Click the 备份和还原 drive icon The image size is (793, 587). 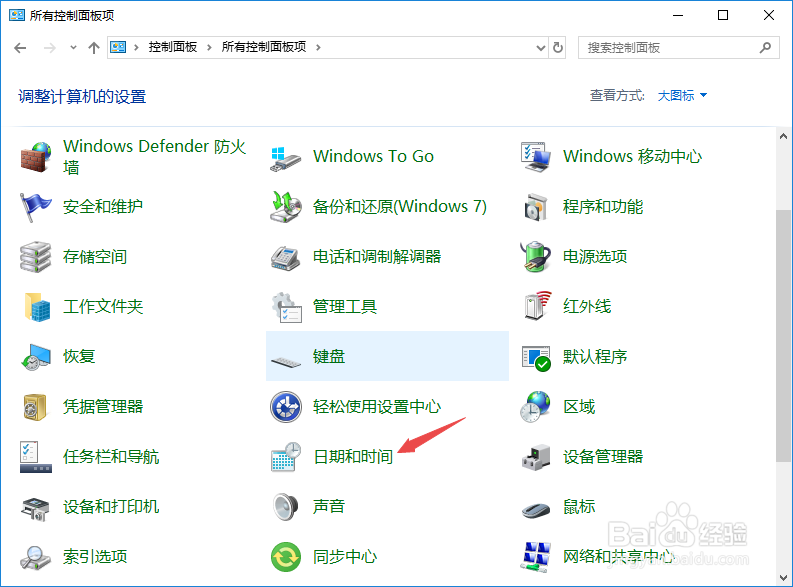[x=286, y=207]
